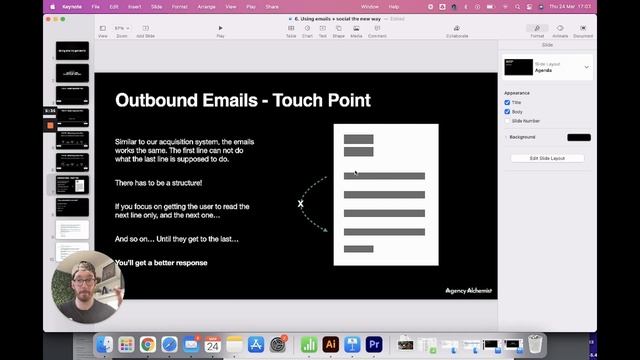
Task: Click the Slide Layout preview thumbnail
Action: 518,67
